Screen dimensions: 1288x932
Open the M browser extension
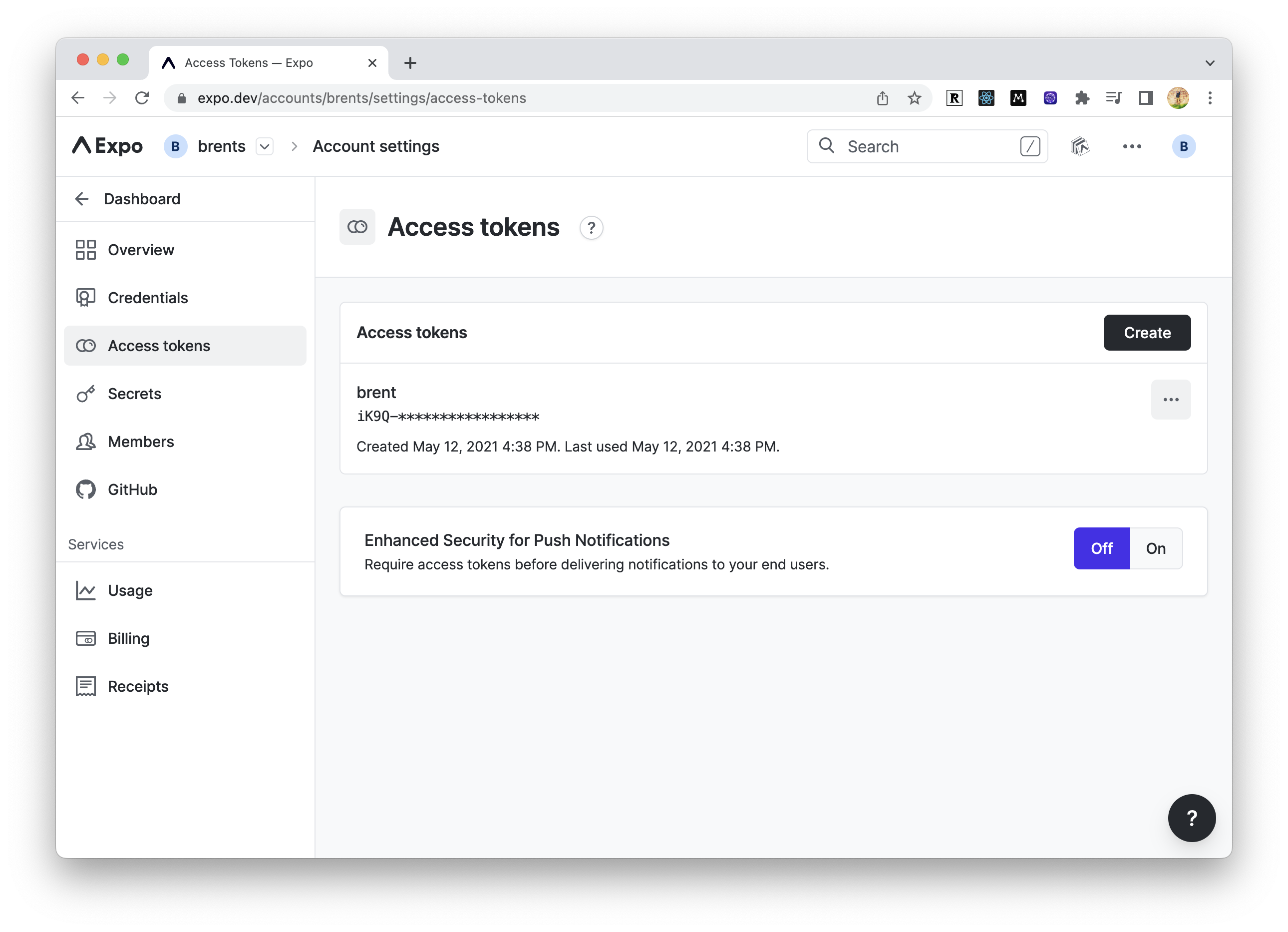click(x=1018, y=98)
